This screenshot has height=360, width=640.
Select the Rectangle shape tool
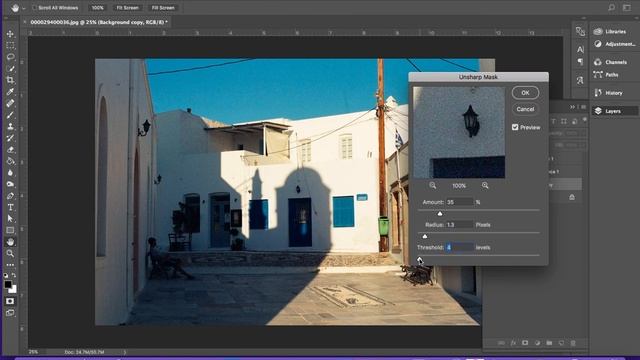[x=10, y=230]
